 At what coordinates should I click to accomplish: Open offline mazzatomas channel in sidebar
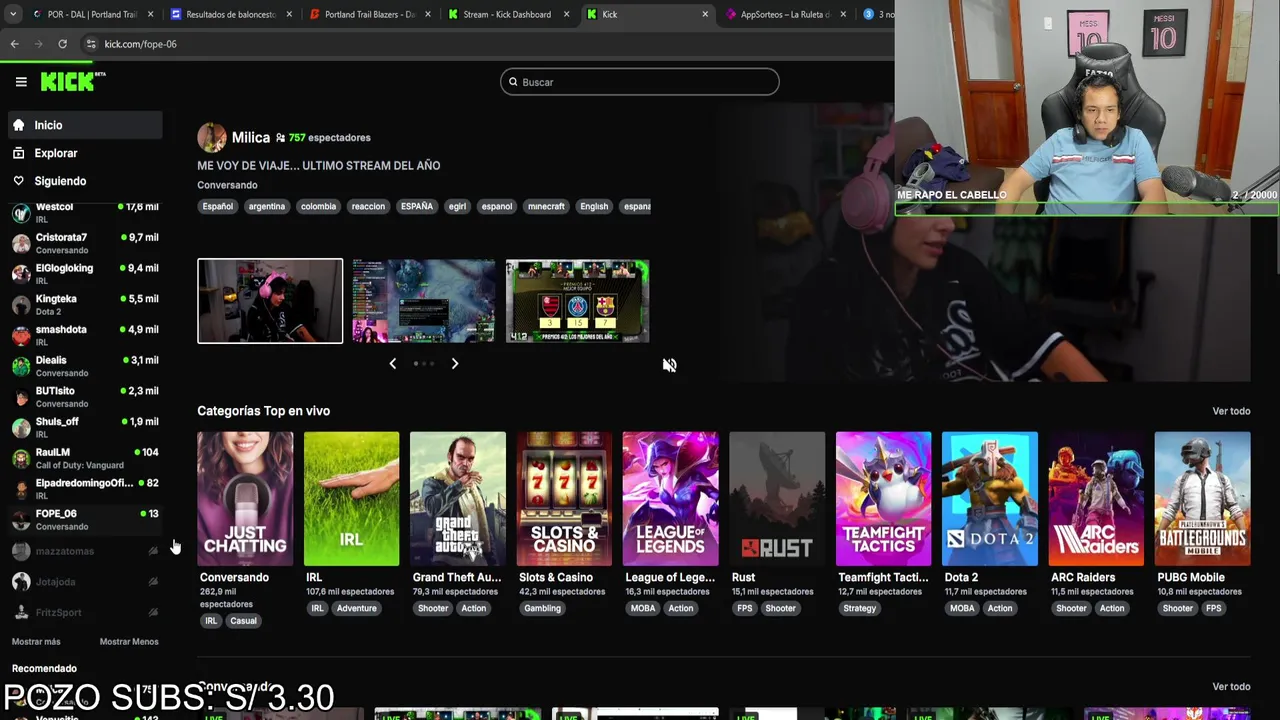coord(85,551)
